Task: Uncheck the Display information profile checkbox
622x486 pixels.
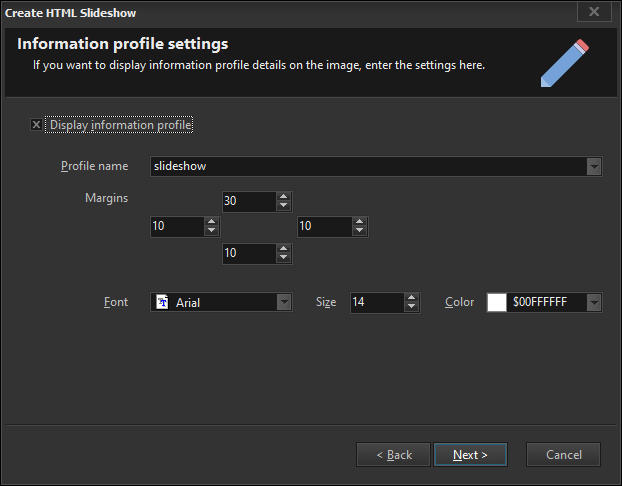Action: tap(37, 125)
